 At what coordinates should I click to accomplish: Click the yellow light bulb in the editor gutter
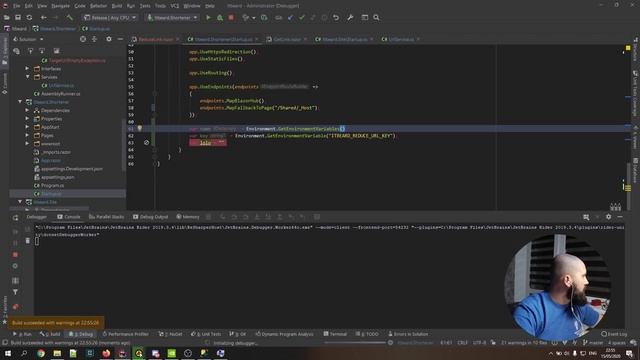tap(140, 128)
